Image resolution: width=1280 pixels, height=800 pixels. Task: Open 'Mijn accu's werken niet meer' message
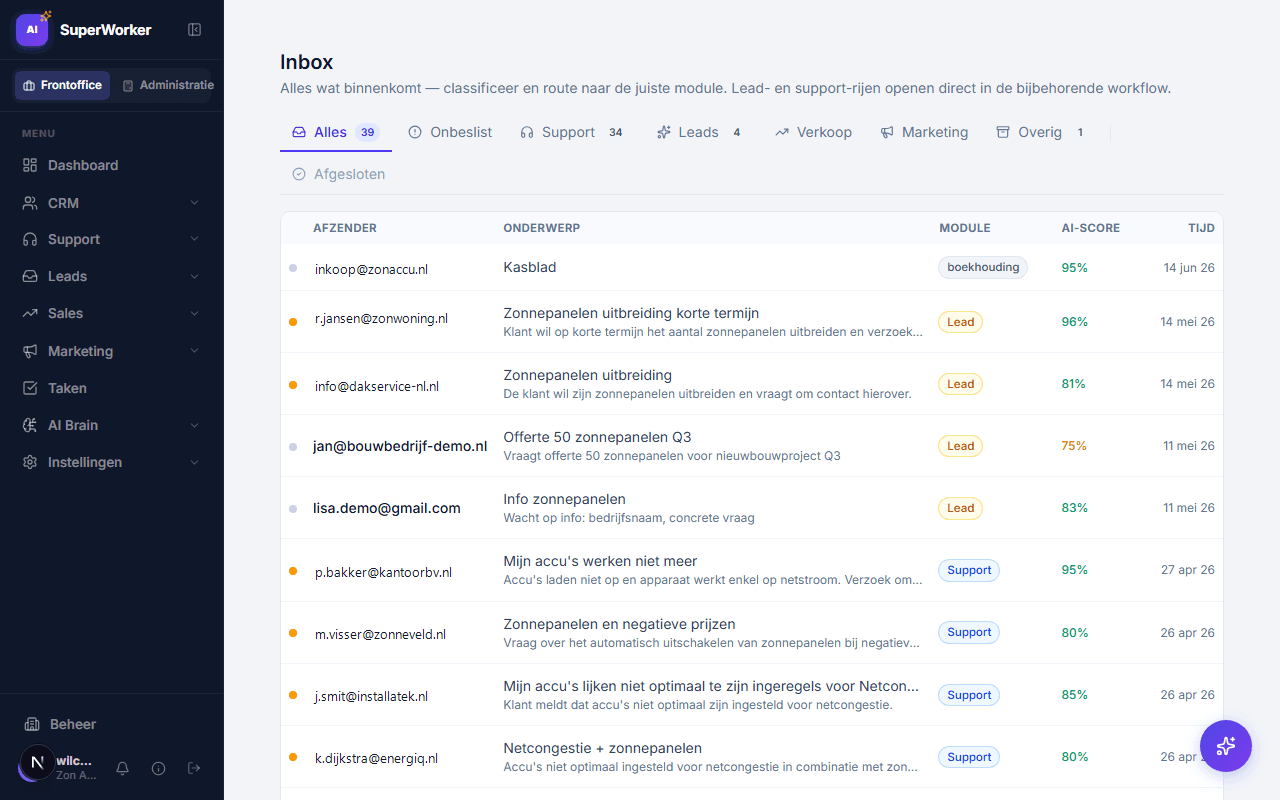tap(752, 570)
